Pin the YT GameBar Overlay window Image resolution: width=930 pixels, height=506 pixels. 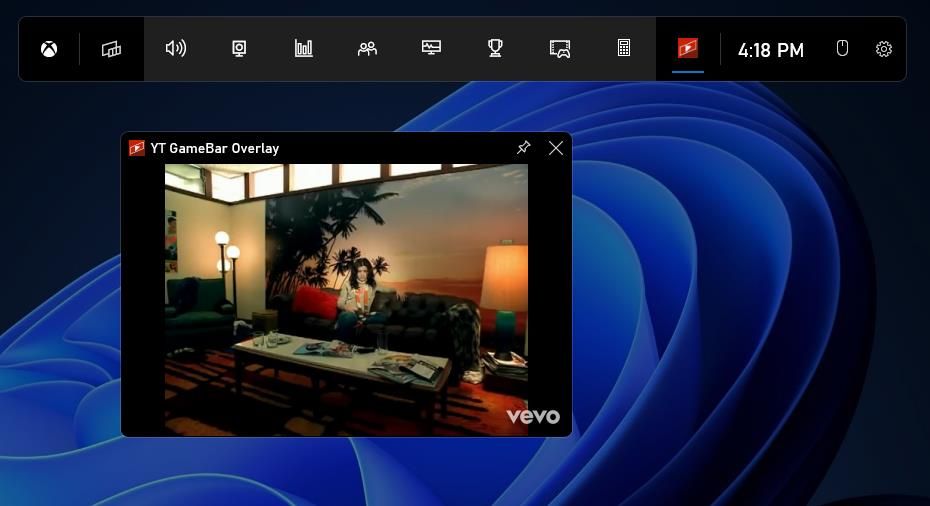coord(524,147)
